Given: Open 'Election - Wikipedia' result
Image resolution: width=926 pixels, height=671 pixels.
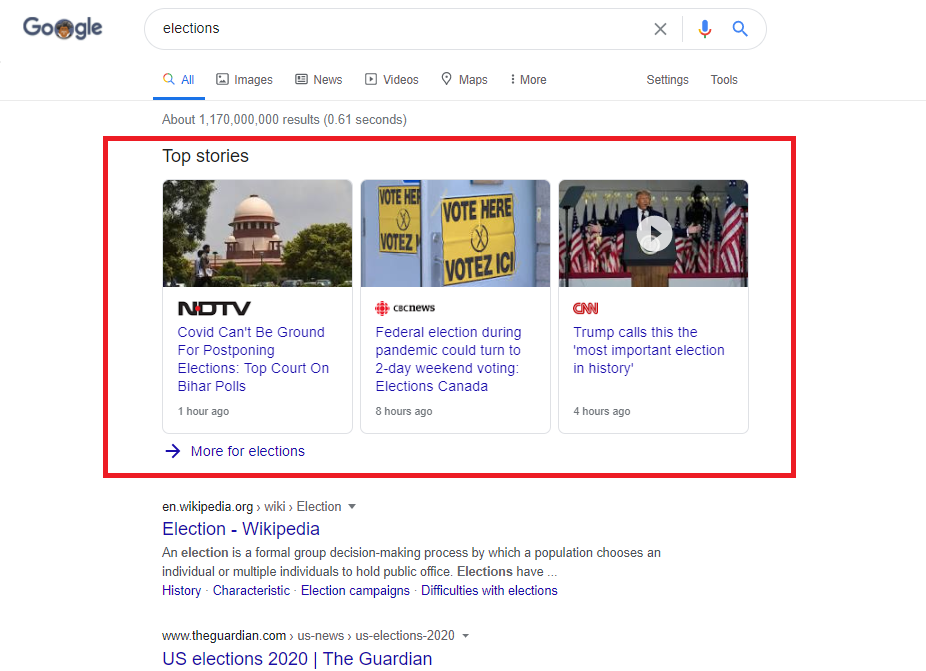Looking at the screenshot, I should [x=241, y=529].
